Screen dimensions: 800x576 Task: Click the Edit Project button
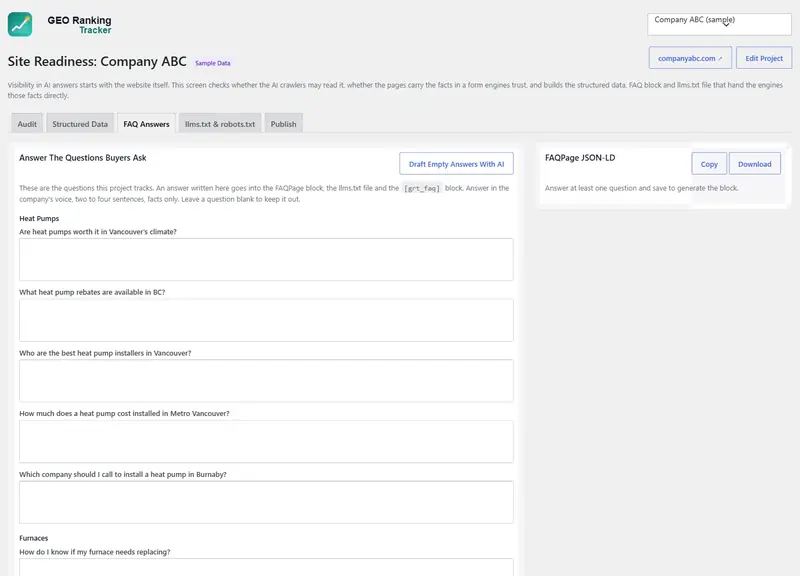[764, 58]
